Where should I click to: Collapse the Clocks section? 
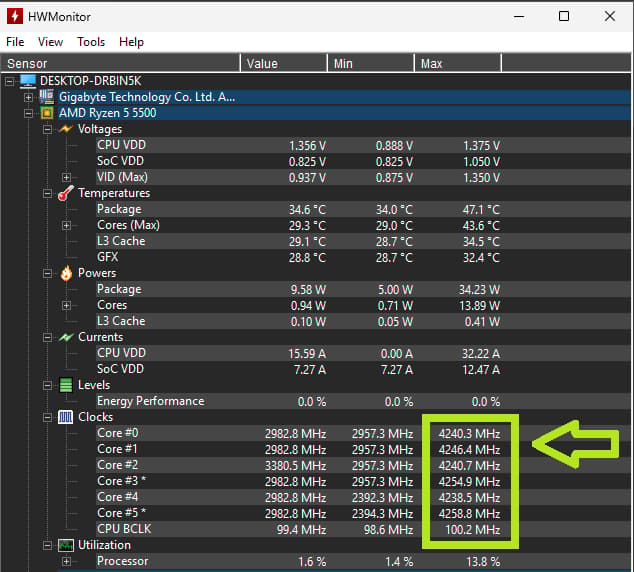coord(48,418)
